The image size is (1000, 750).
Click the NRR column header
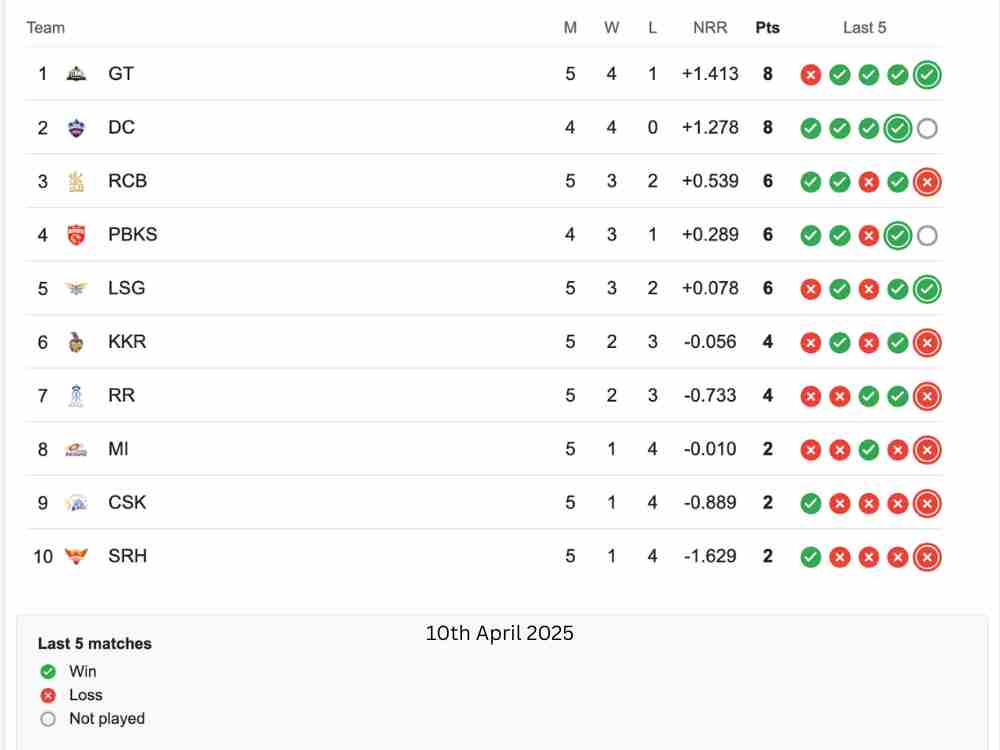[x=710, y=28]
